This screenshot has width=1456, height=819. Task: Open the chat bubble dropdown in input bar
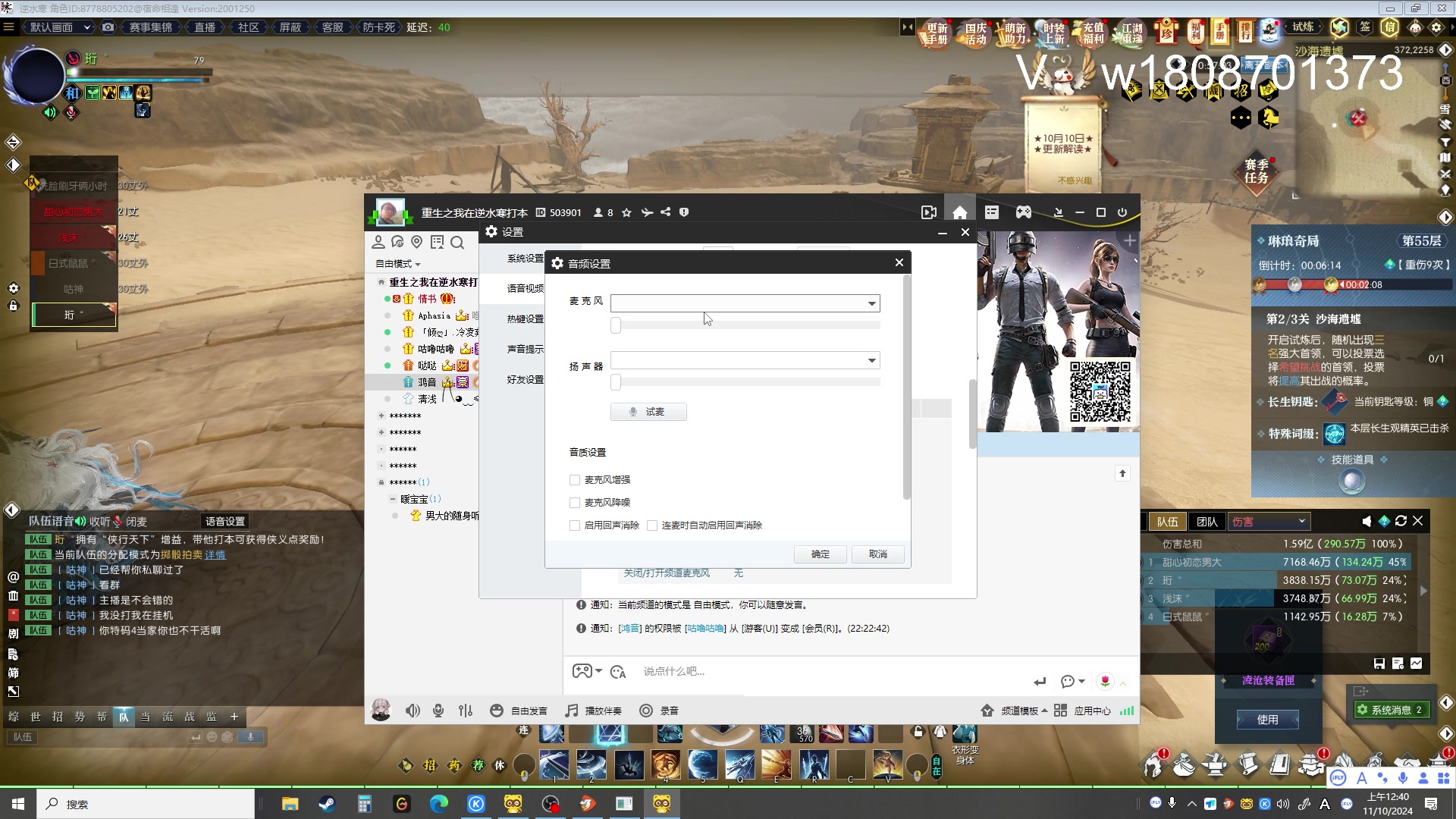click(x=1072, y=681)
